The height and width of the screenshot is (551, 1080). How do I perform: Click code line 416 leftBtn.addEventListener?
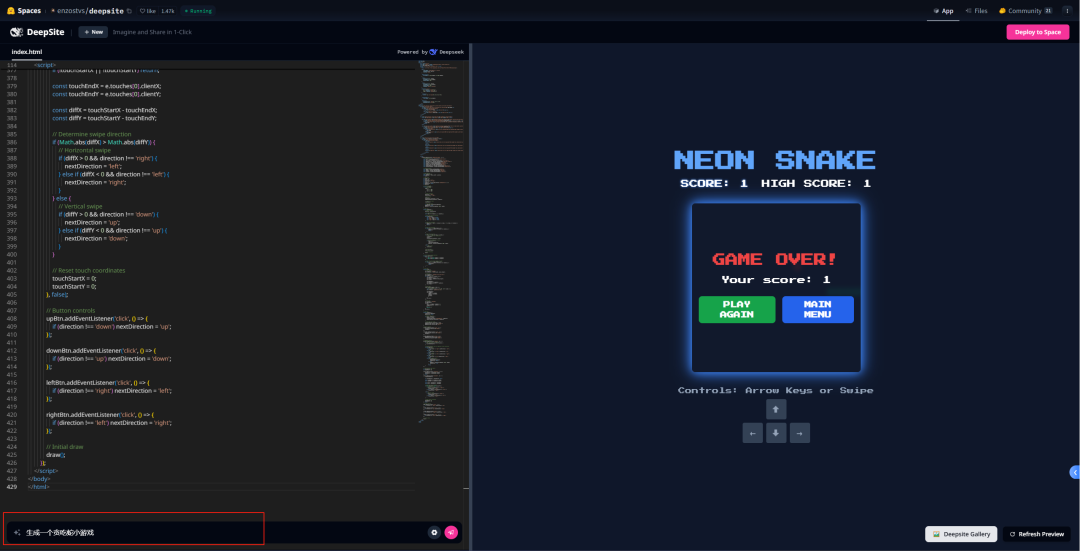point(98,382)
